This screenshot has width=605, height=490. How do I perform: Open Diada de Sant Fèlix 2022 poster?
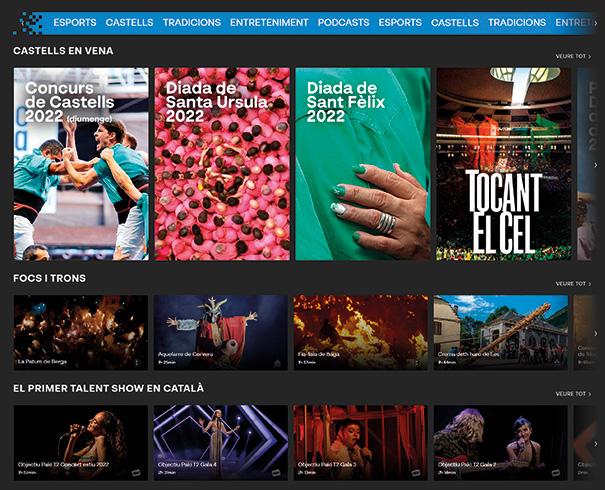tap(363, 164)
